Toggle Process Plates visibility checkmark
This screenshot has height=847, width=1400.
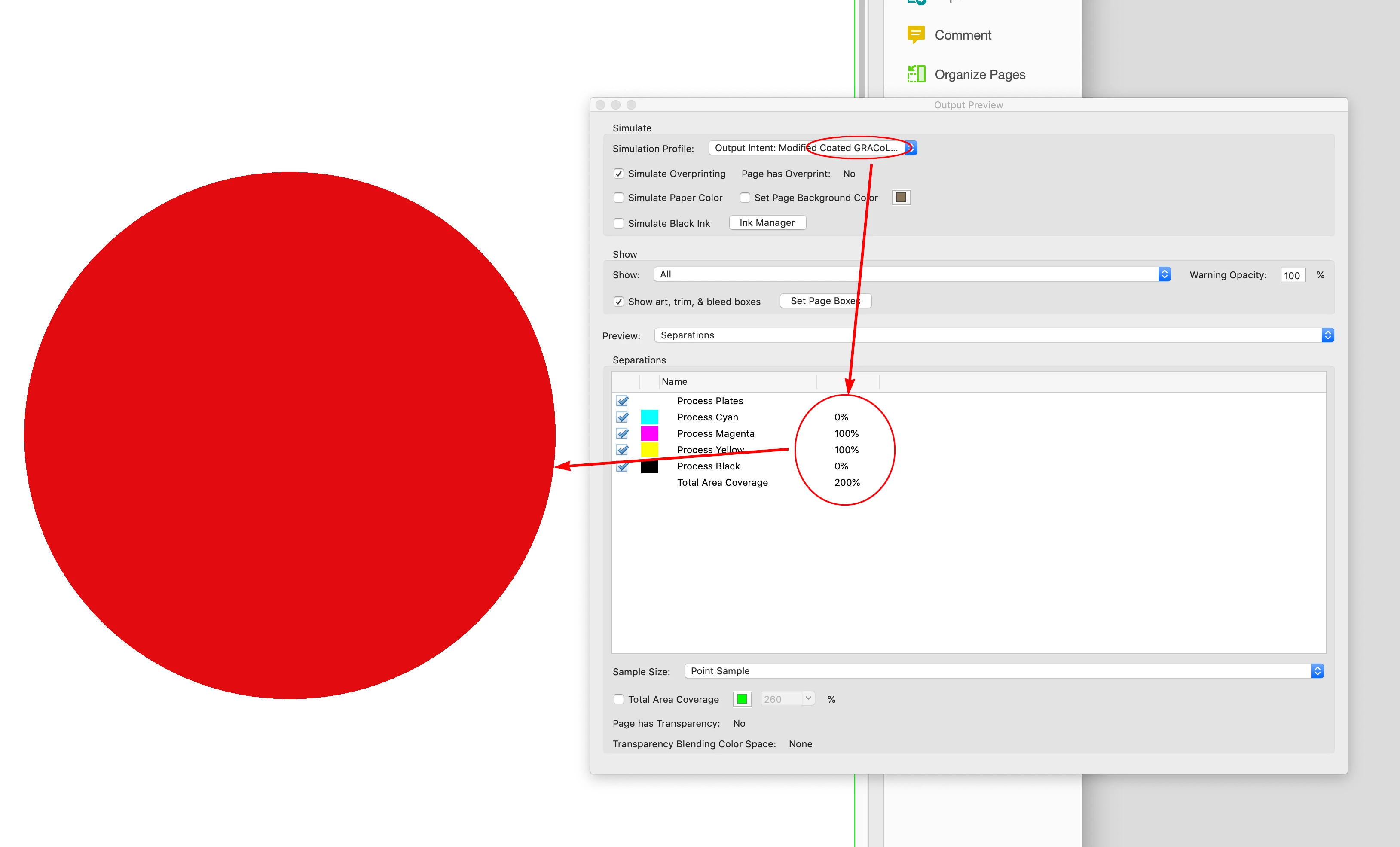(623, 401)
